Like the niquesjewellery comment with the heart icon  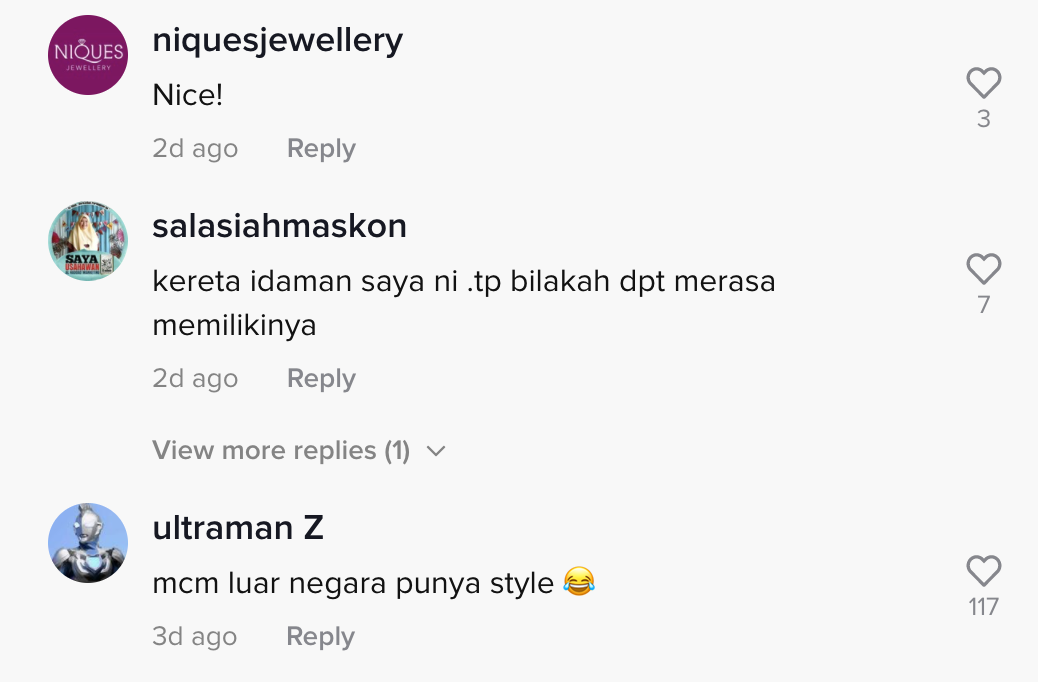[984, 83]
